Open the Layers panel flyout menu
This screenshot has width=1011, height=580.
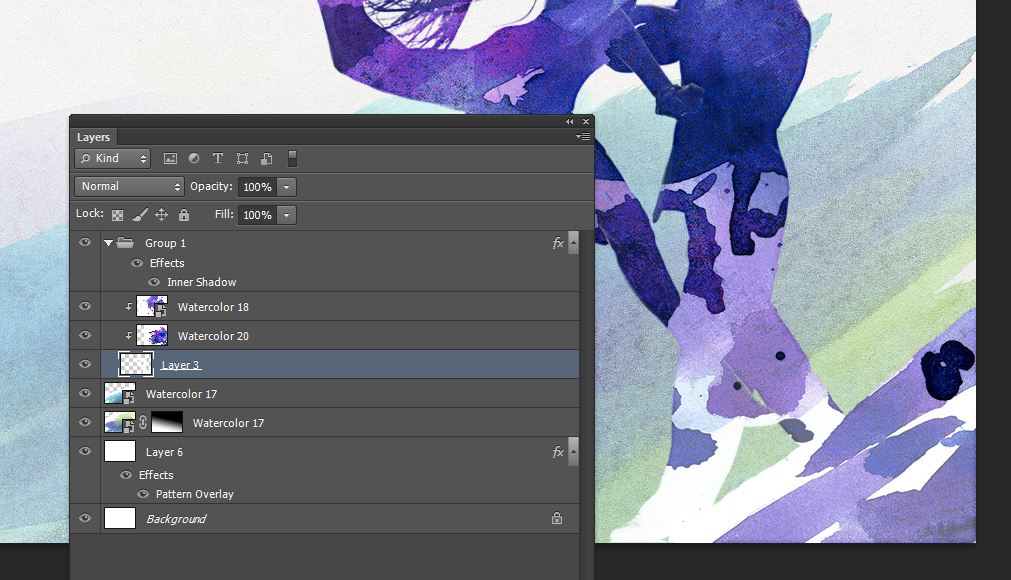pos(583,135)
